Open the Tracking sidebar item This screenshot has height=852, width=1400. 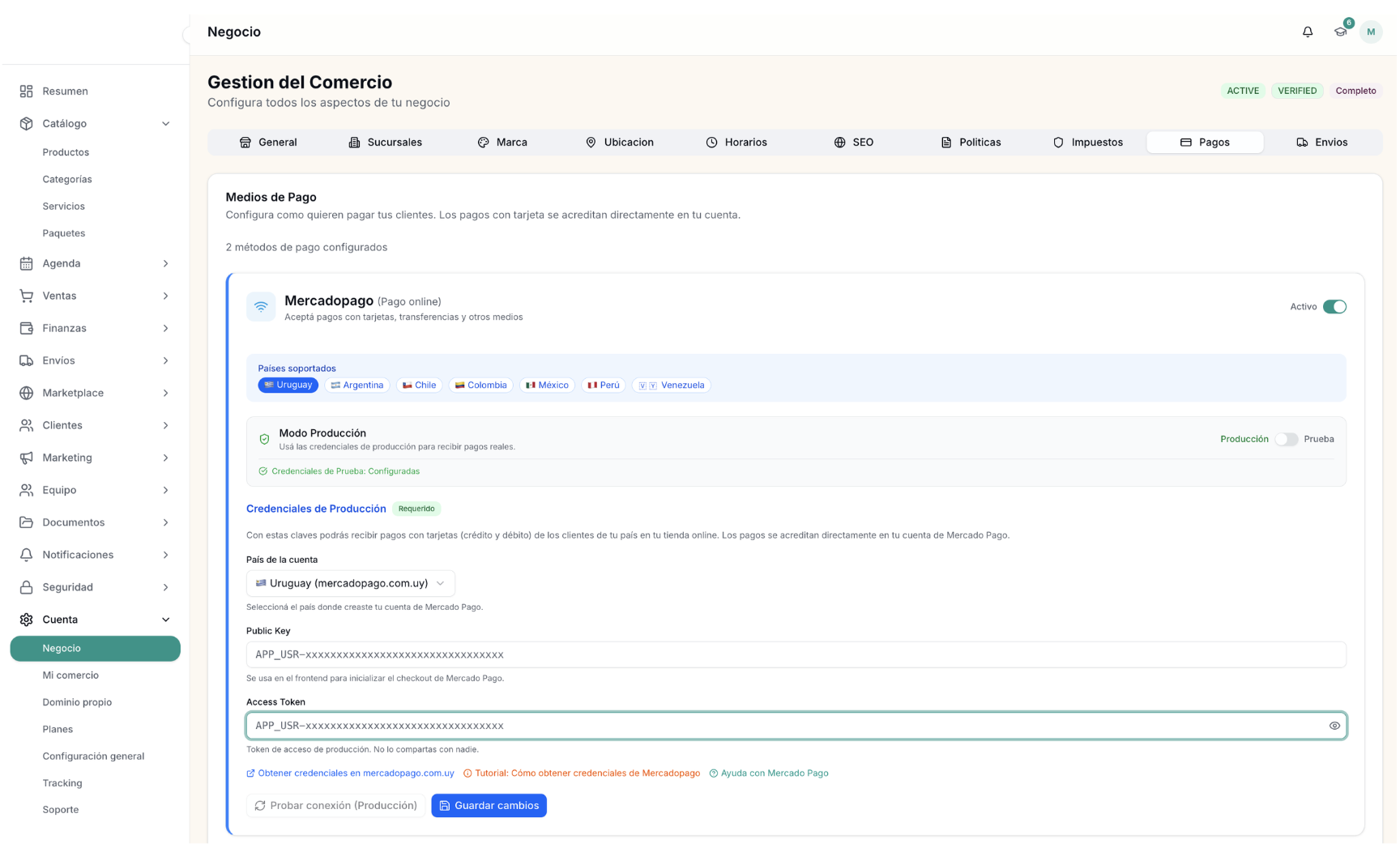62,783
